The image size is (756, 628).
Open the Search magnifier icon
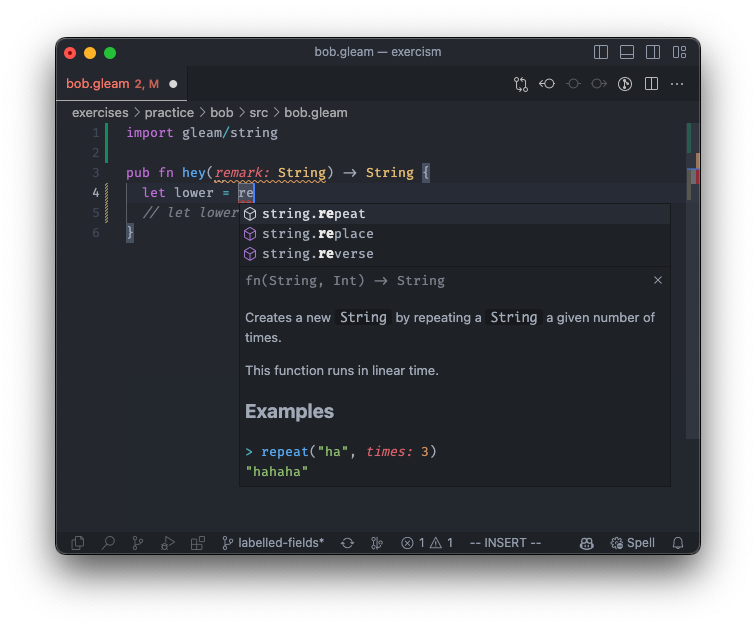pyautogui.click(x=108, y=543)
